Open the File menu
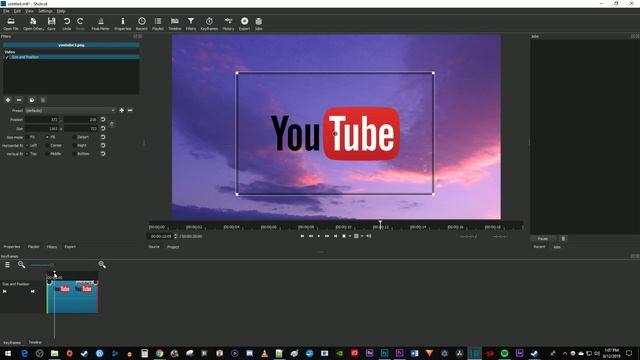Screen dimensions: 640x360 tap(7, 11)
